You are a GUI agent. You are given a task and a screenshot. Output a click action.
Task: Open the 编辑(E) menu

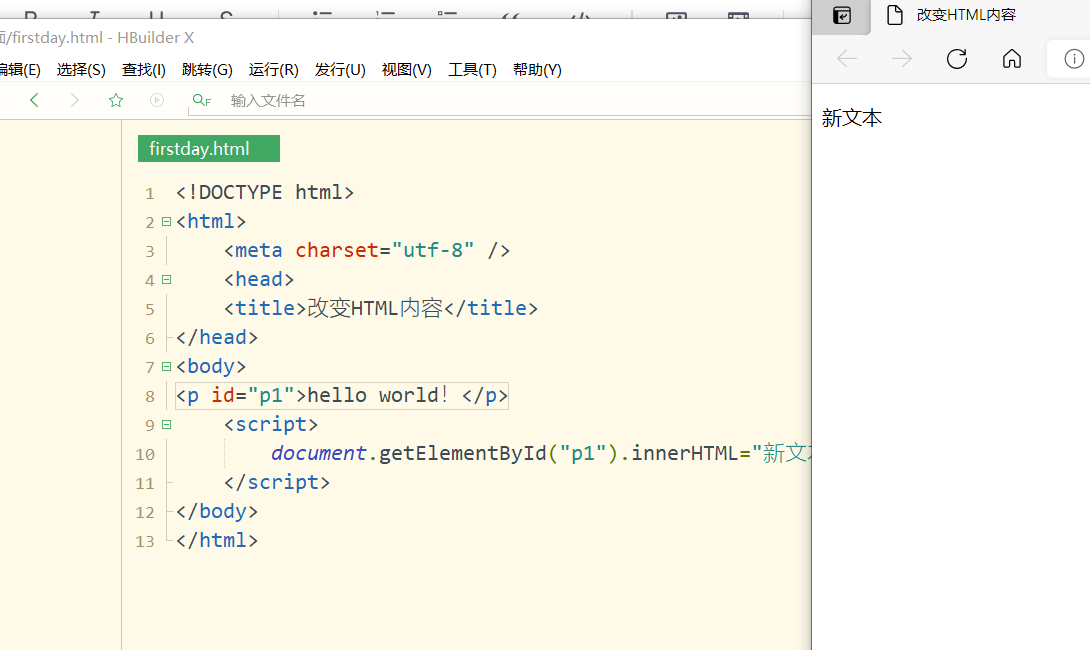pyautogui.click(x=19, y=70)
